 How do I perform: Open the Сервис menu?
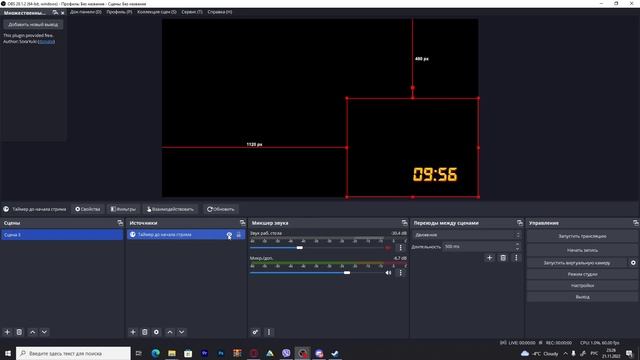tap(192, 12)
